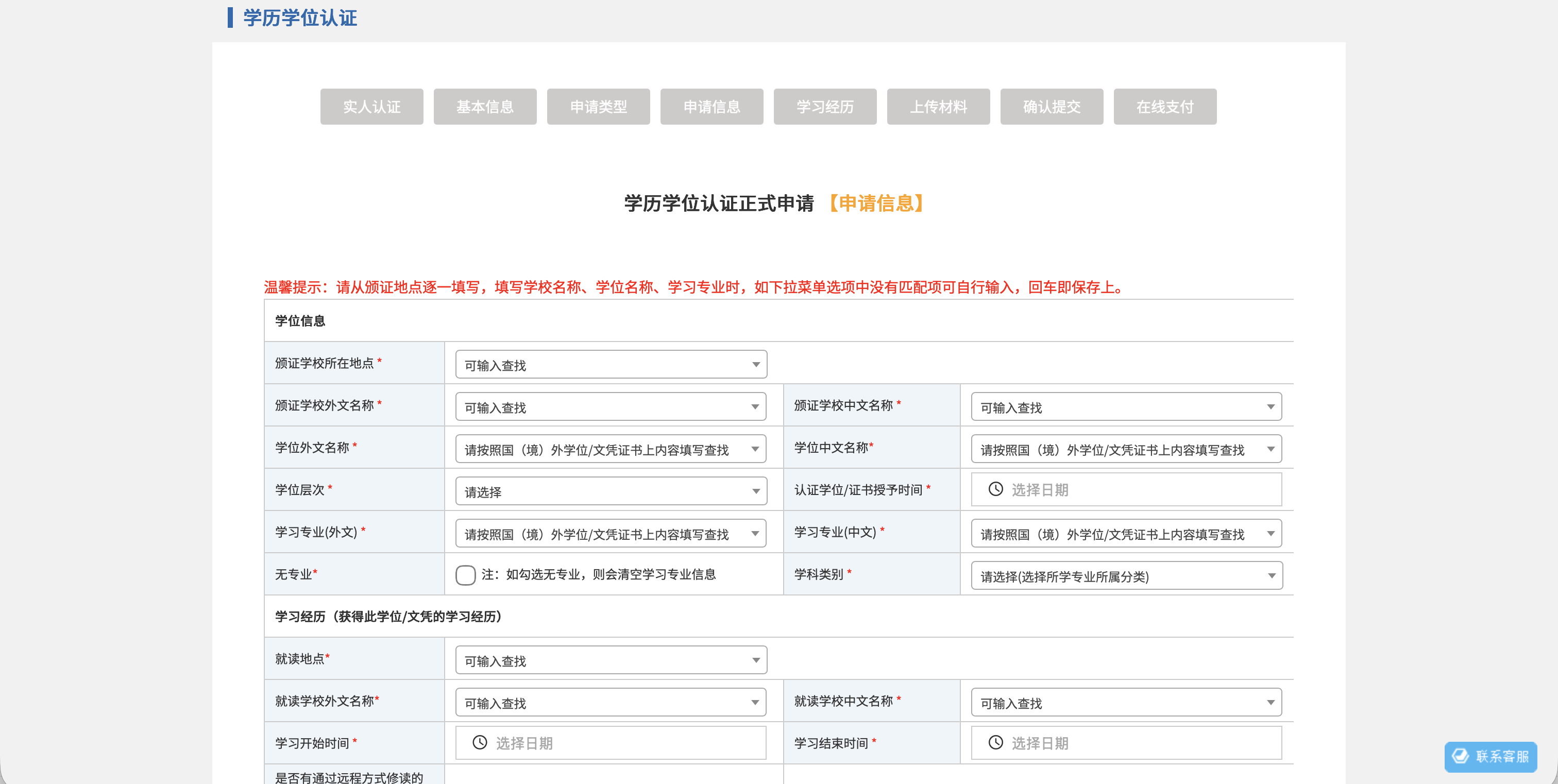Viewport: 1558px width, 784px height.
Task: Click the dropdown arrow for 颁证学校中文名称
Action: 1270,407
